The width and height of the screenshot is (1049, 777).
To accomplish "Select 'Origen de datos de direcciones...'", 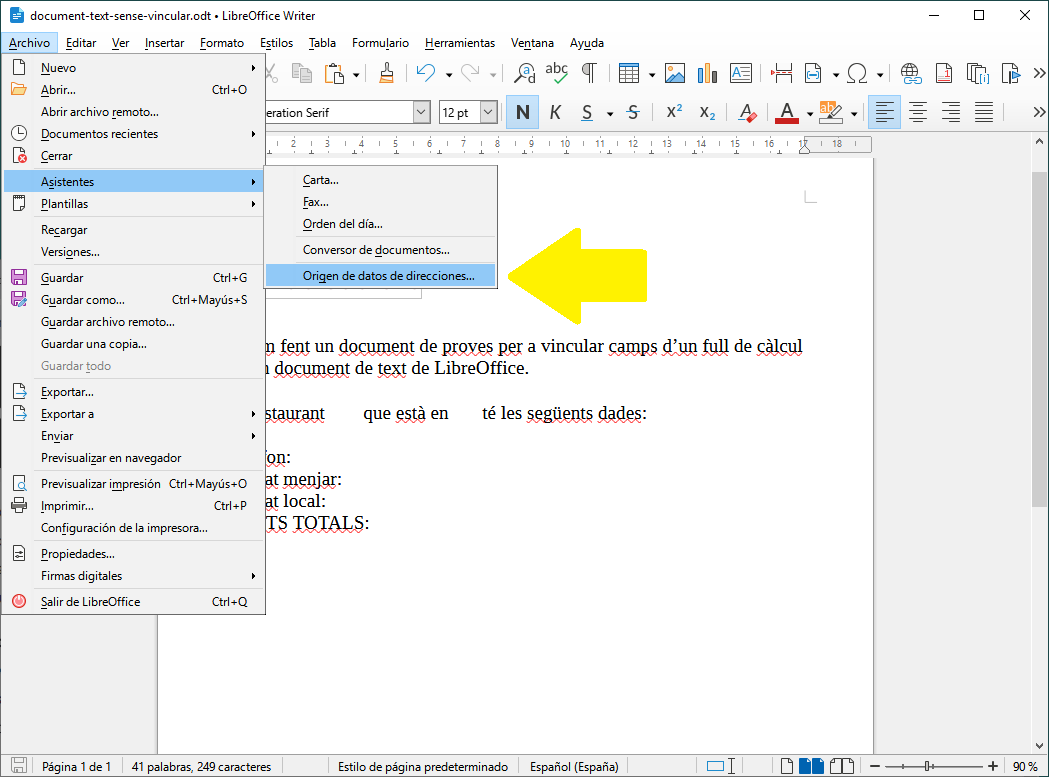I will point(388,276).
